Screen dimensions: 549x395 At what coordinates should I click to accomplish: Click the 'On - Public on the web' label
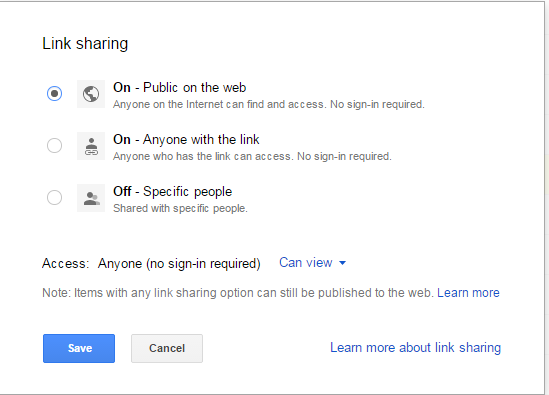click(x=180, y=88)
